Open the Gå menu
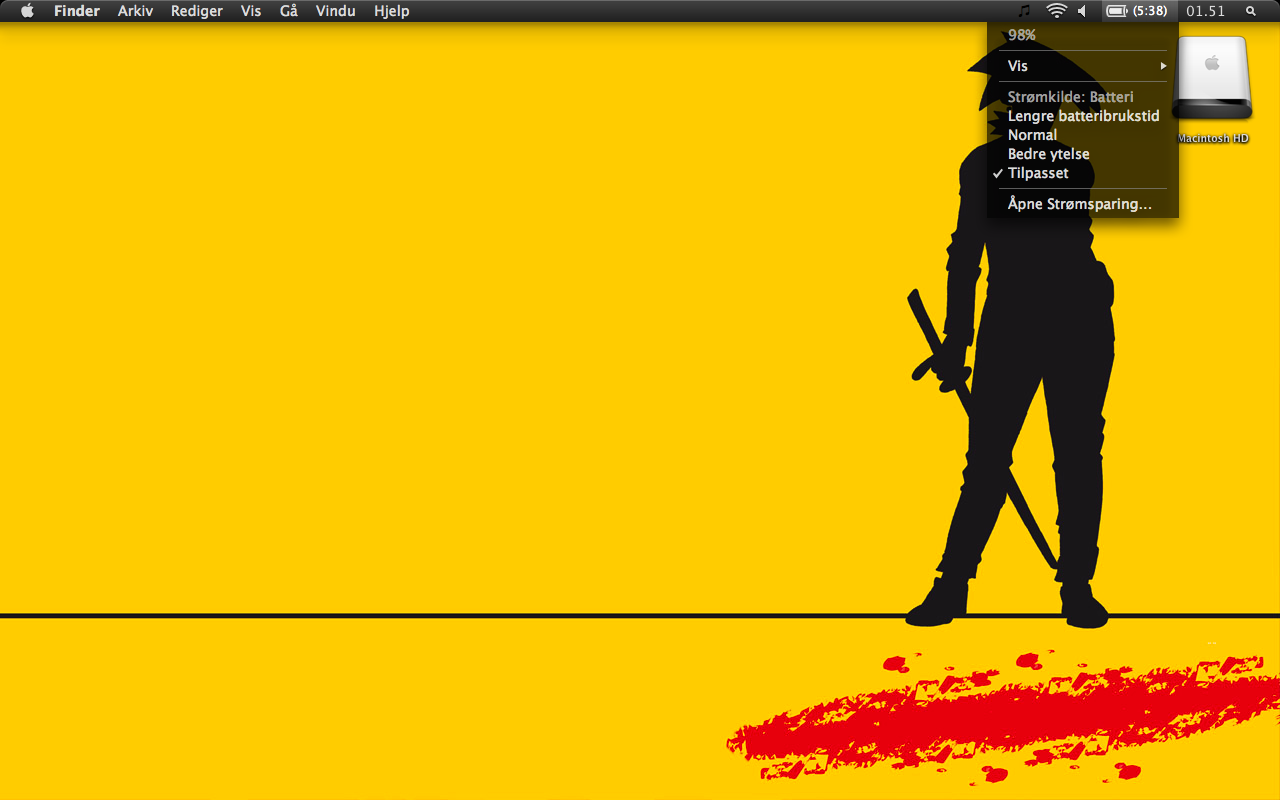The width and height of the screenshot is (1280, 800). click(289, 11)
